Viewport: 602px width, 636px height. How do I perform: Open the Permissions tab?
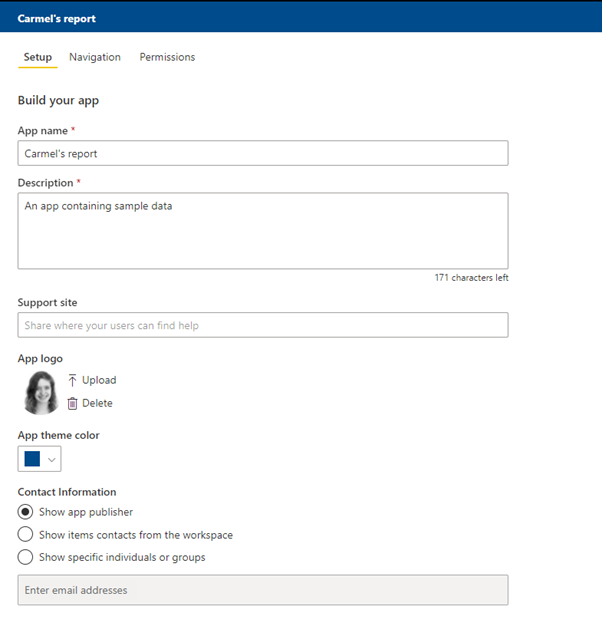167,57
